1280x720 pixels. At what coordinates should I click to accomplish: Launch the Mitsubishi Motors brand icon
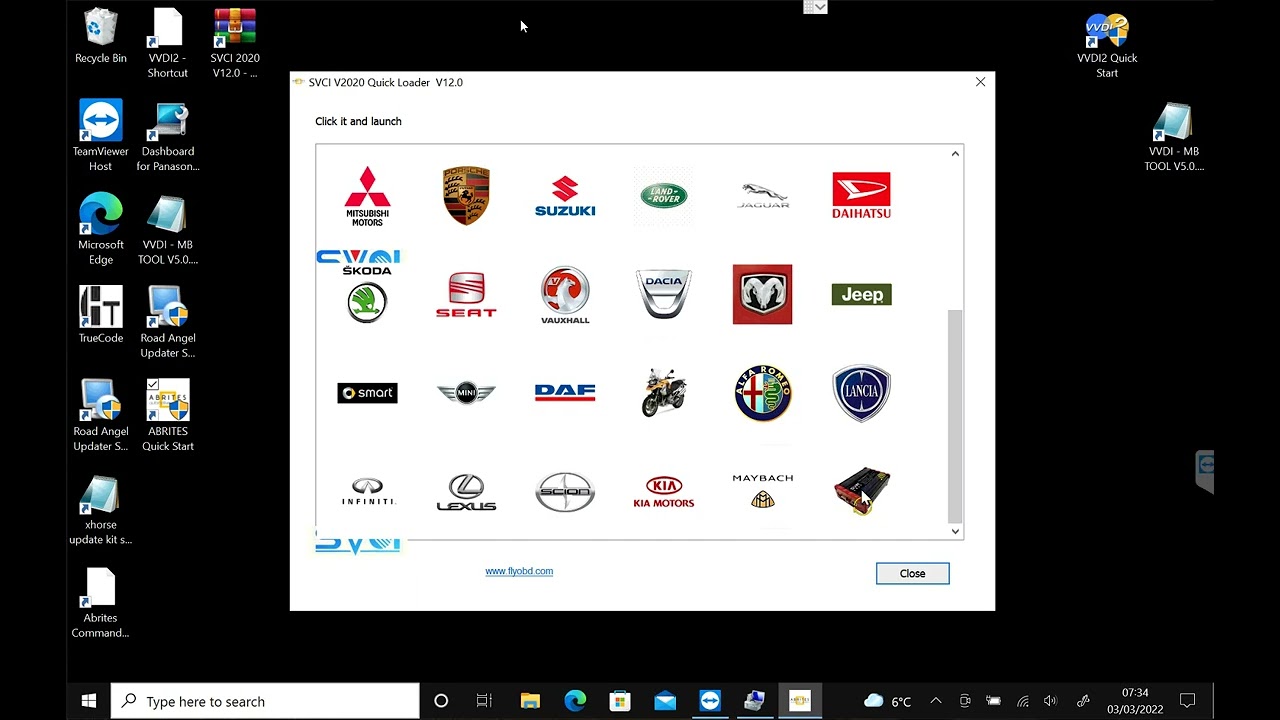pyautogui.click(x=367, y=196)
